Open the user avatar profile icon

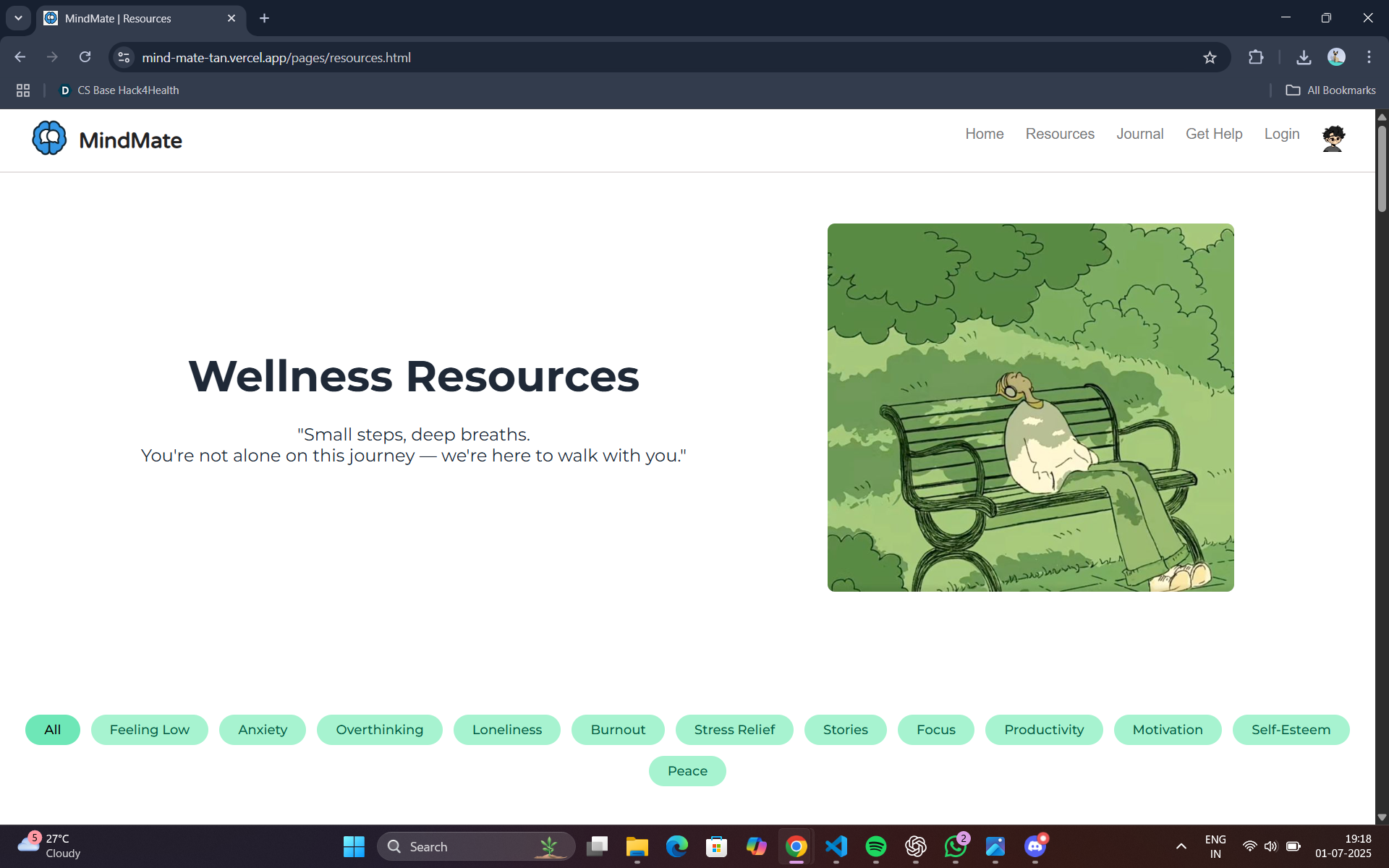coord(1333,137)
